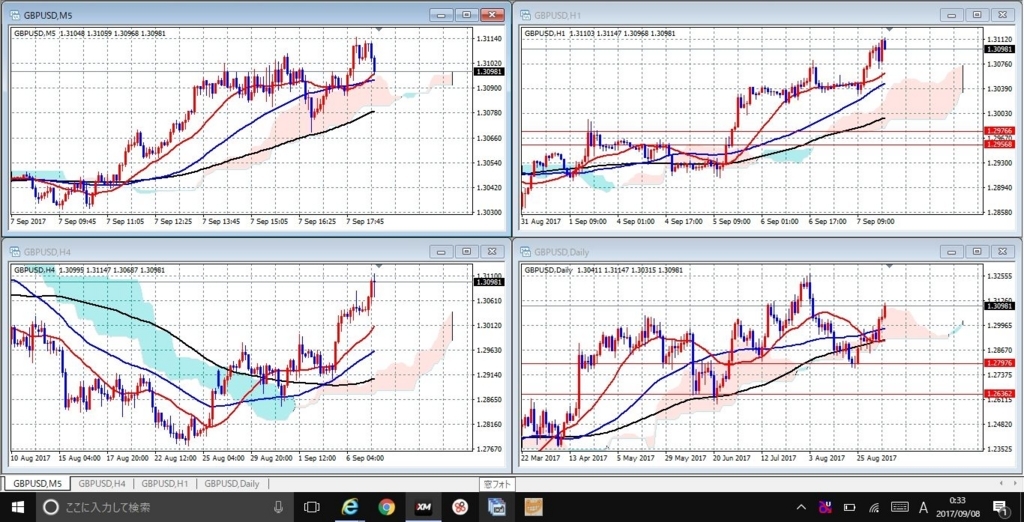
Task: Select the 1.30981 price label on M5 chart
Action: point(488,72)
